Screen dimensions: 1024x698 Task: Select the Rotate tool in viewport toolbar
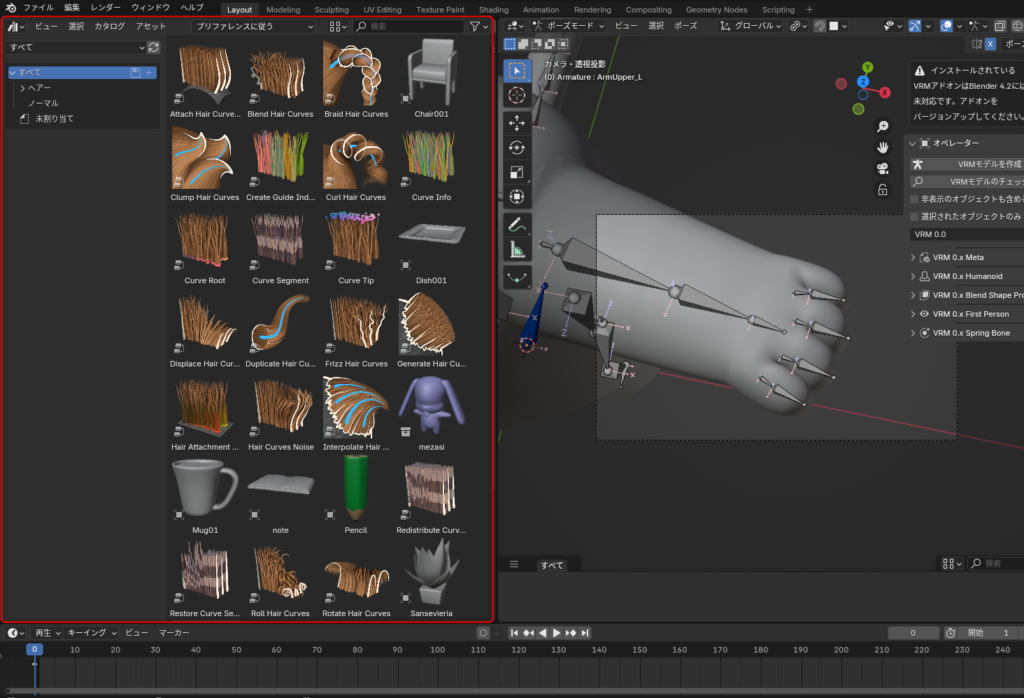tap(517, 147)
